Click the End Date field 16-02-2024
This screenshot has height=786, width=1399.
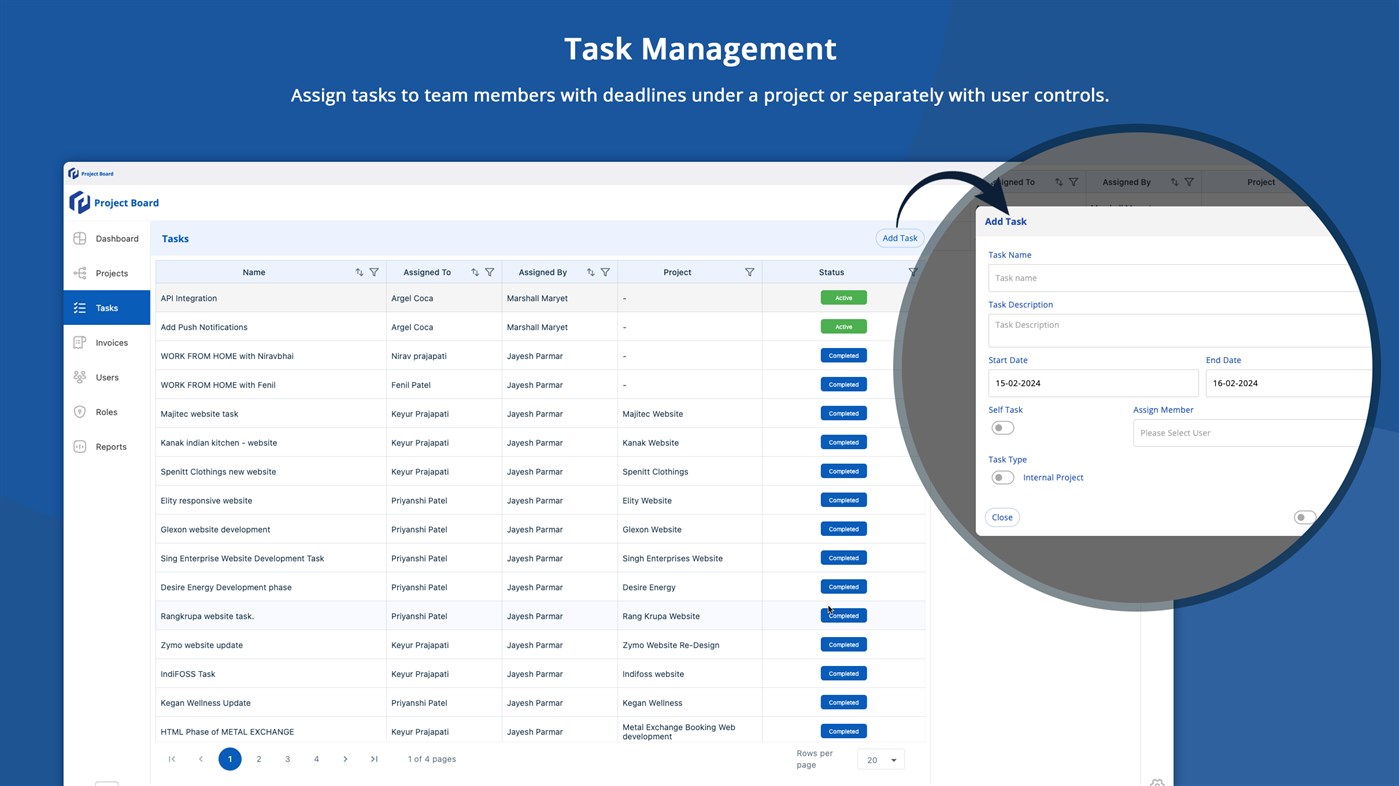coord(1289,383)
